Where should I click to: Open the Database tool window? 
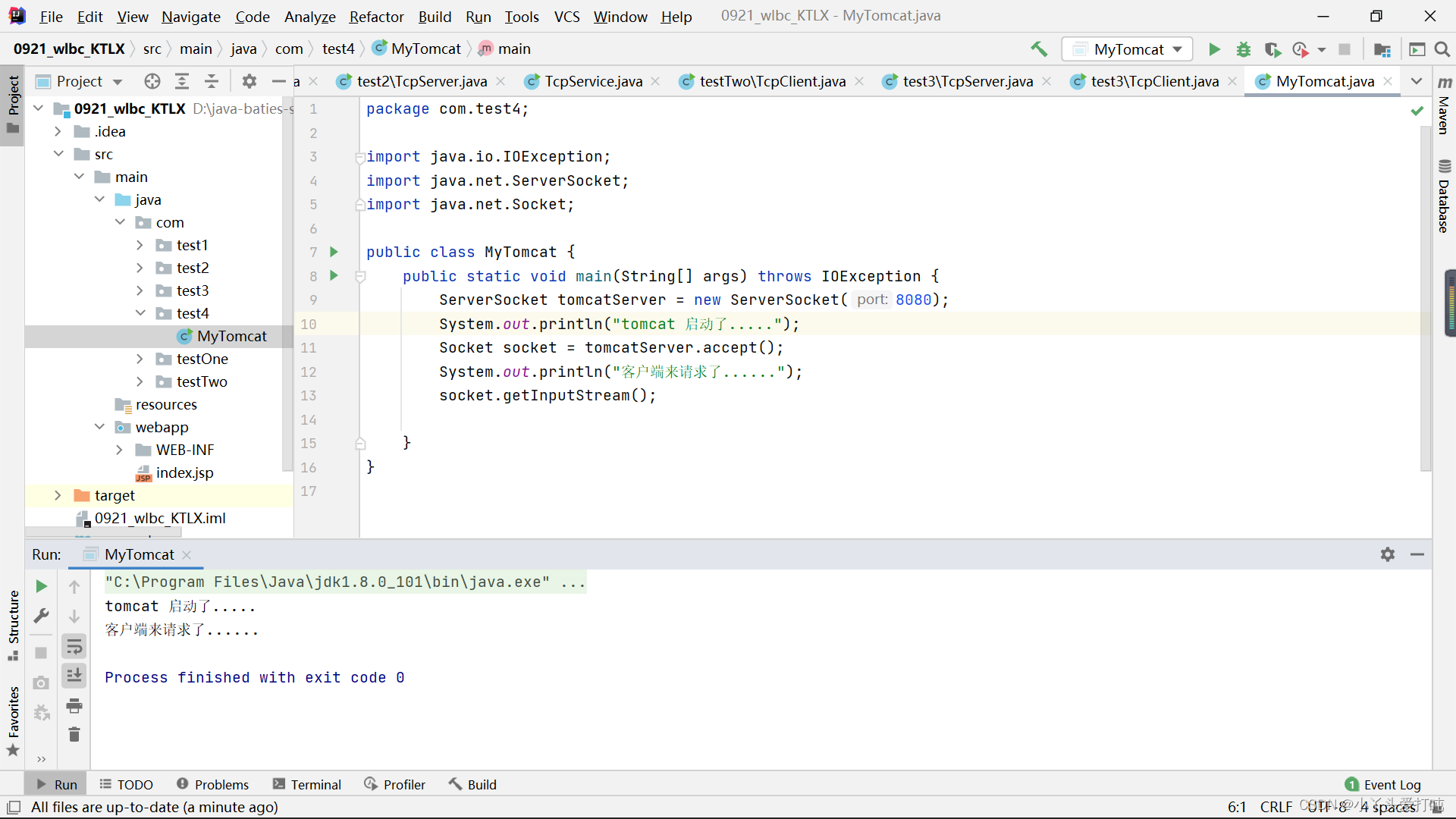(x=1445, y=196)
